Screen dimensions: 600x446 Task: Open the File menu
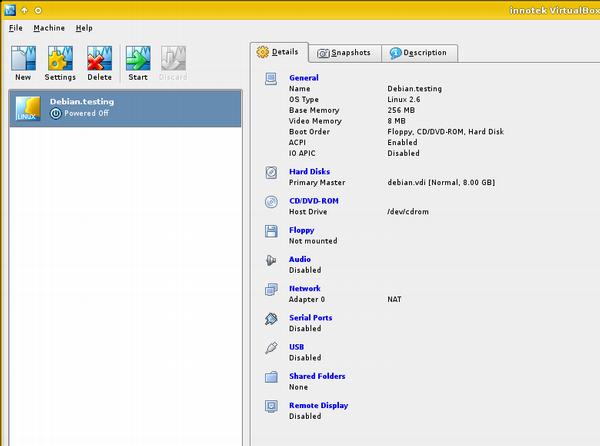(16, 28)
